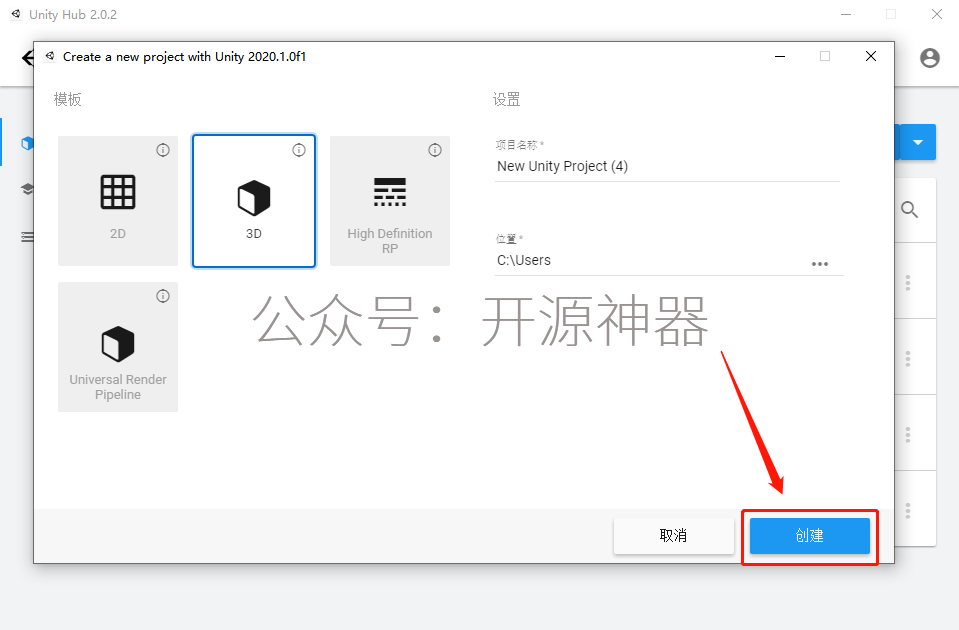Click the blue 创建 (Create) button
Viewport: 959px width, 630px height.
tap(810, 536)
